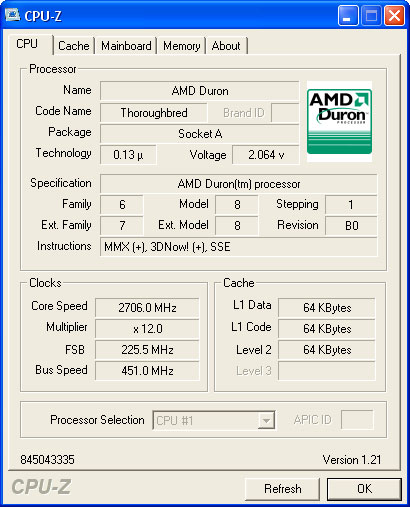Confirm with the OK button

pos(364,489)
